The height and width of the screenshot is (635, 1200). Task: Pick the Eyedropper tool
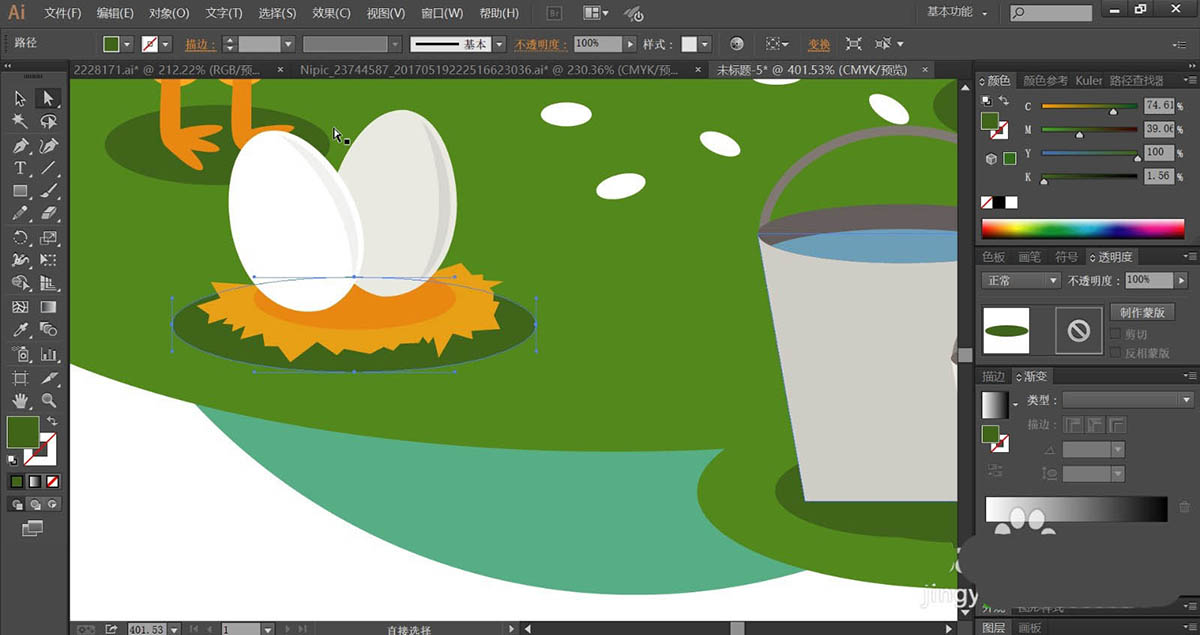(x=20, y=330)
